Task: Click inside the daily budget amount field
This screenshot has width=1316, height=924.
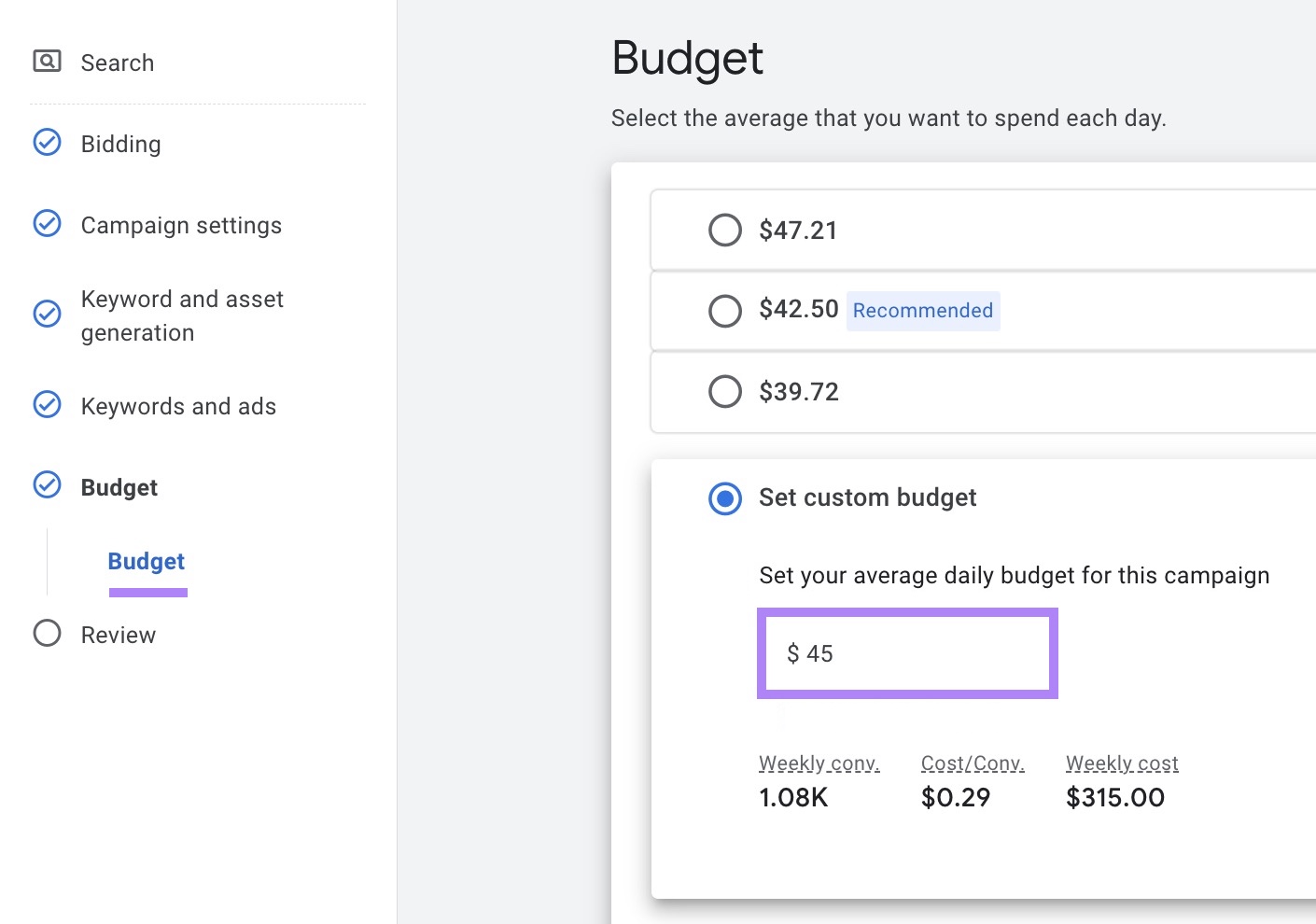Action: (x=906, y=653)
